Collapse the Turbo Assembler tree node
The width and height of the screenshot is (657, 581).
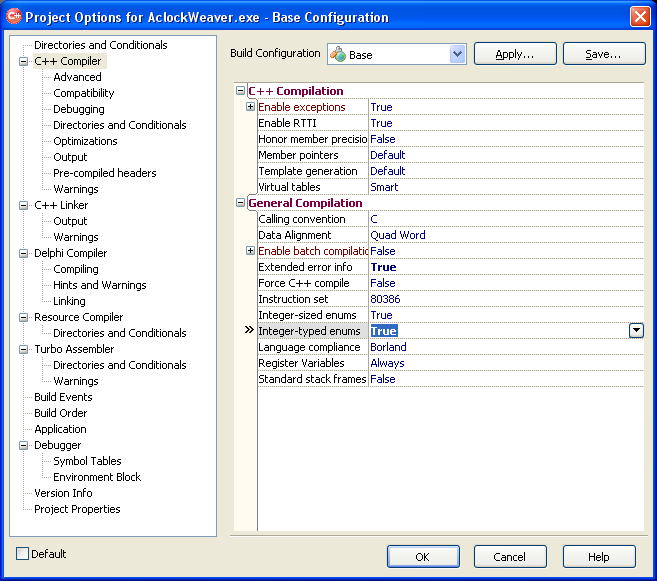coord(23,349)
